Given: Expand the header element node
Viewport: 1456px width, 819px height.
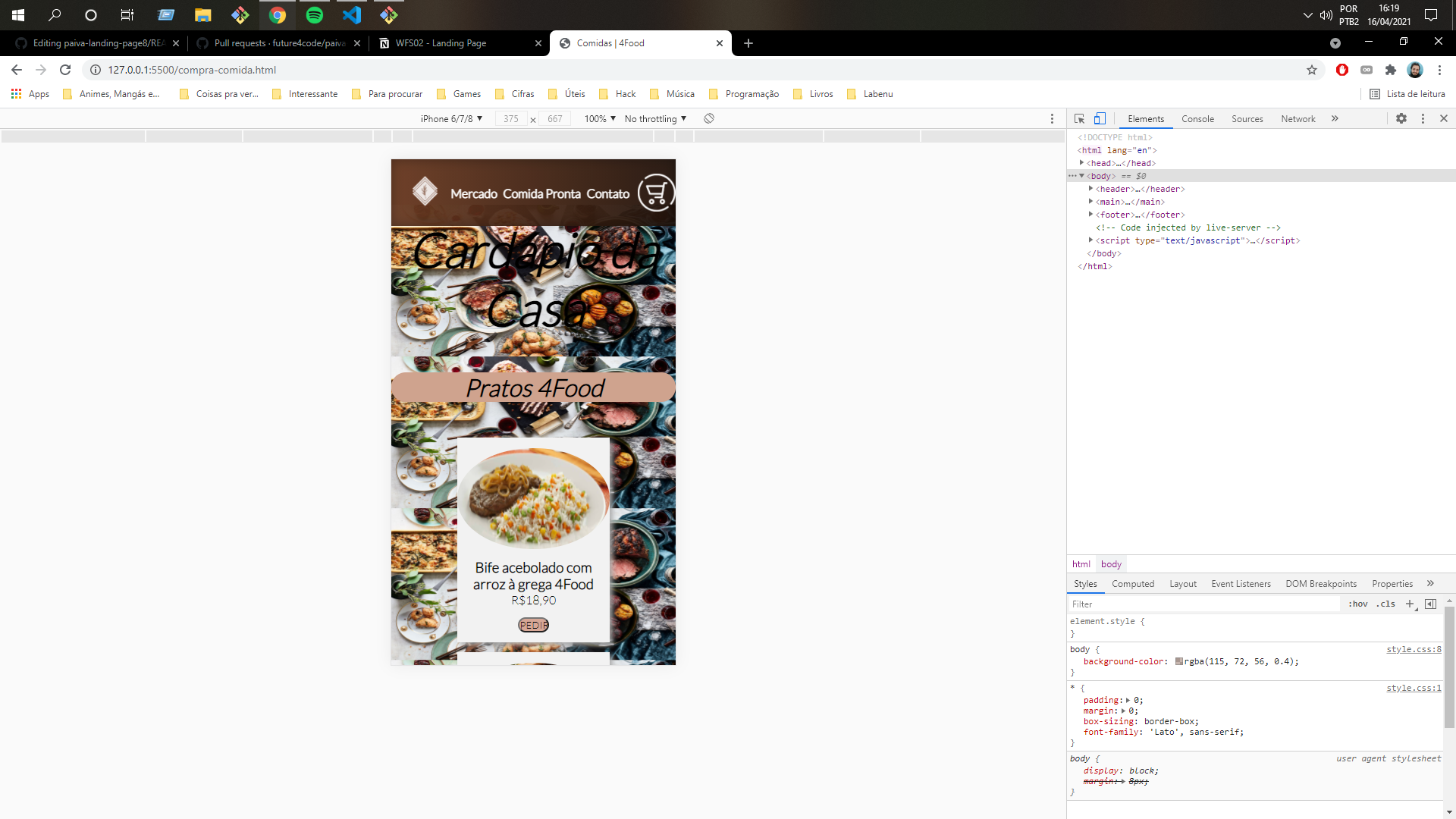Looking at the screenshot, I should point(1090,189).
